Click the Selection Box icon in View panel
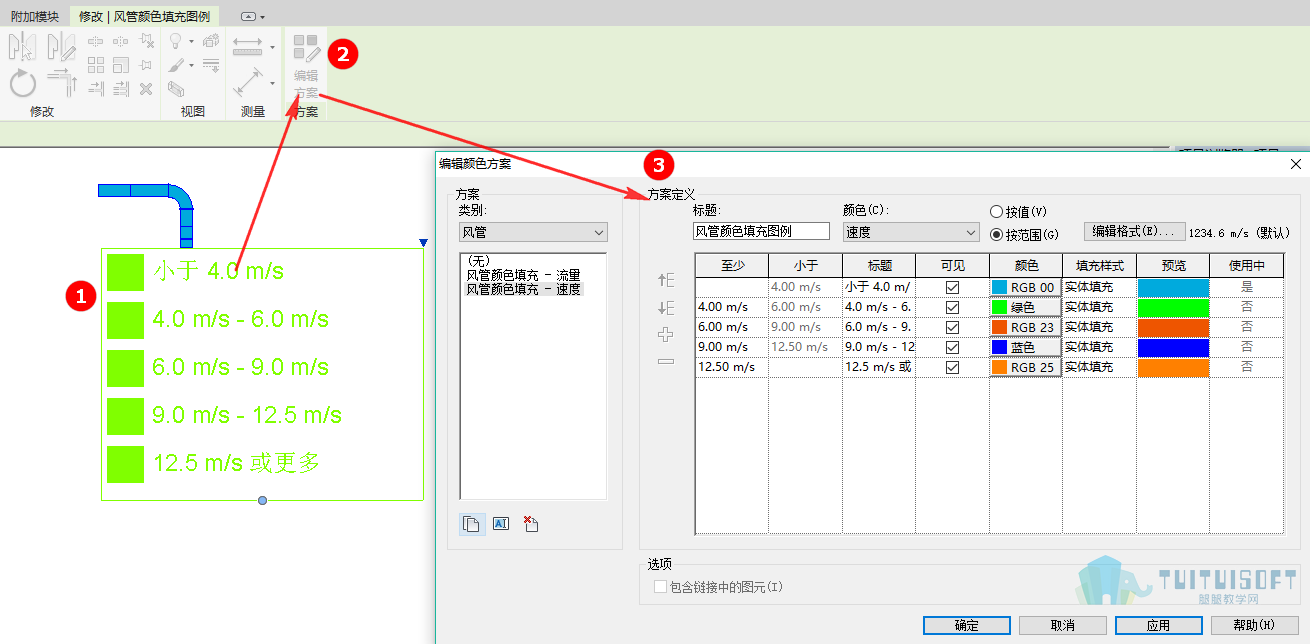This screenshot has width=1310, height=644. click(x=176, y=89)
